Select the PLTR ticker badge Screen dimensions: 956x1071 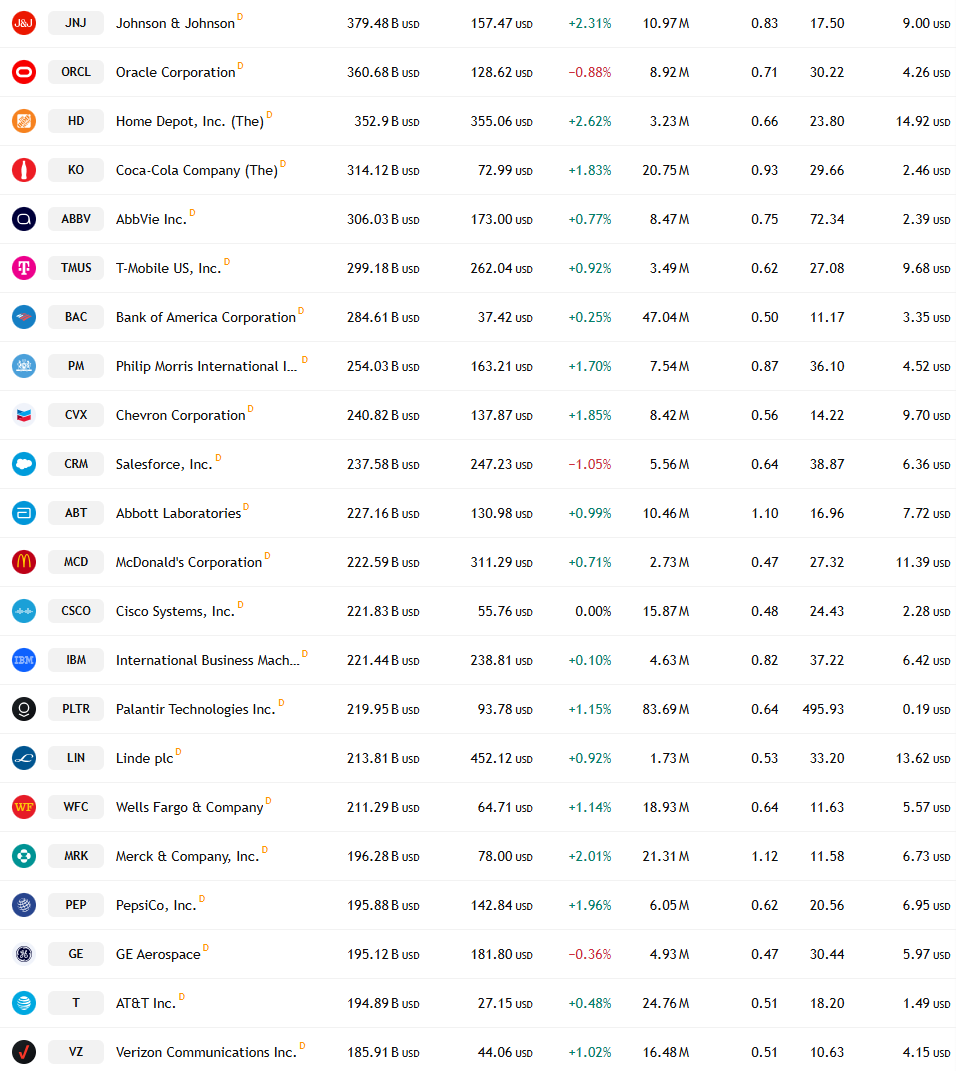pos(76,709)
